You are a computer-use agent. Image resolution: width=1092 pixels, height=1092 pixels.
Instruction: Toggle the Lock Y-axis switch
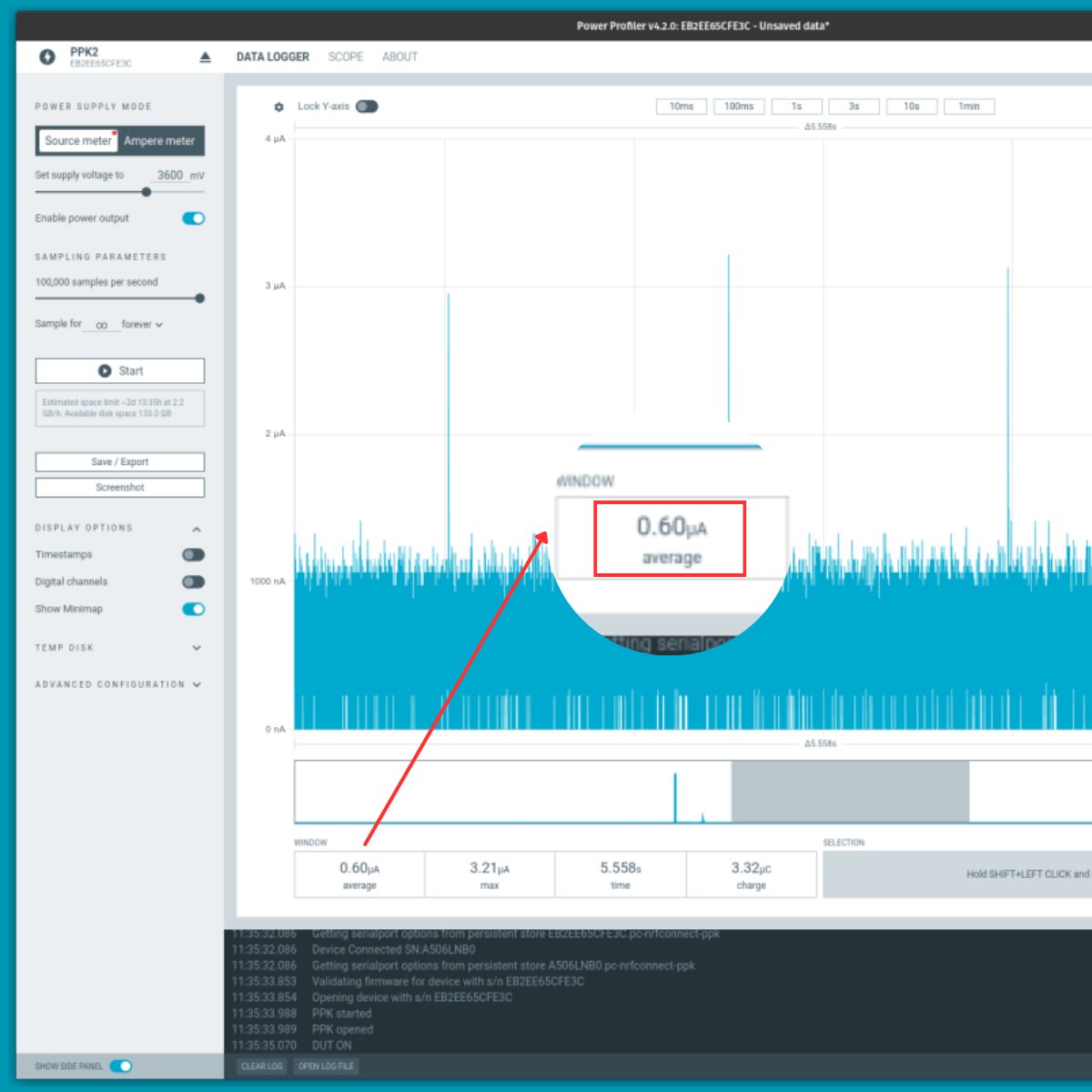pos(367,106)
